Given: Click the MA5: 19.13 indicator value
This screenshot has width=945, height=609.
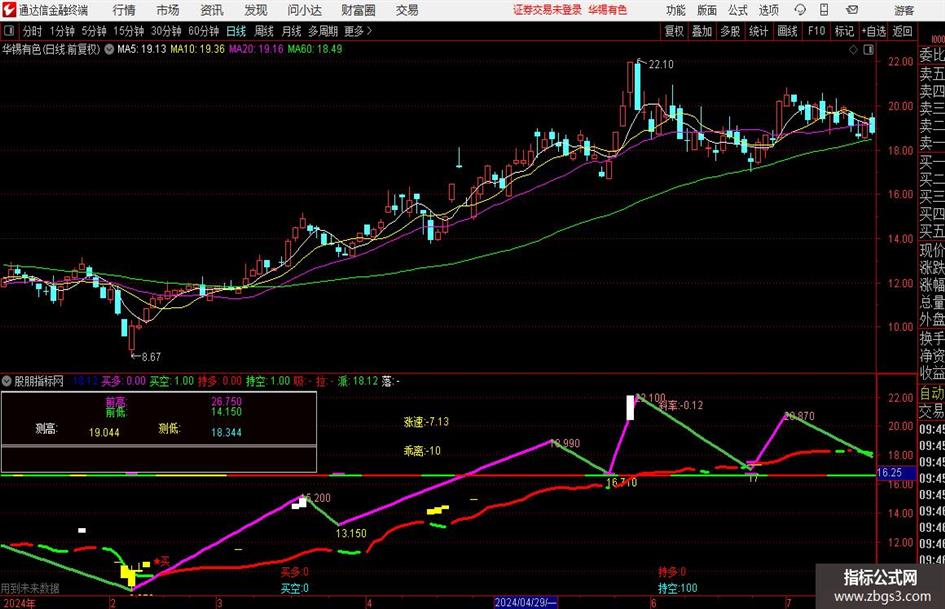Looking at the screenshot, I should [142, 49].
